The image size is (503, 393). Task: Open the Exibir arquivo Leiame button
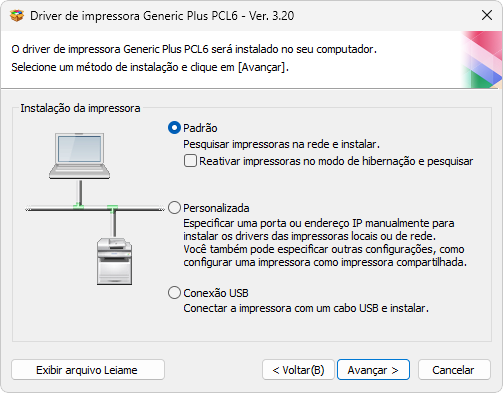[x=88, y=370]
